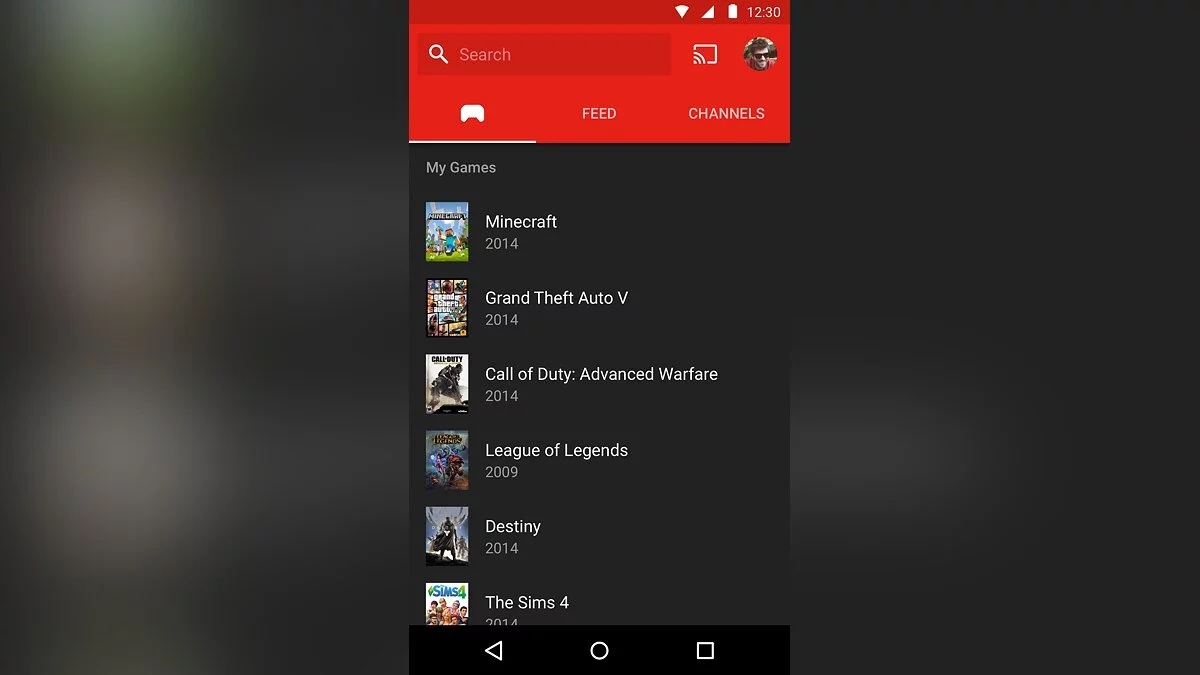
Task: Select the Games controller tab
Action: point(472,113)
